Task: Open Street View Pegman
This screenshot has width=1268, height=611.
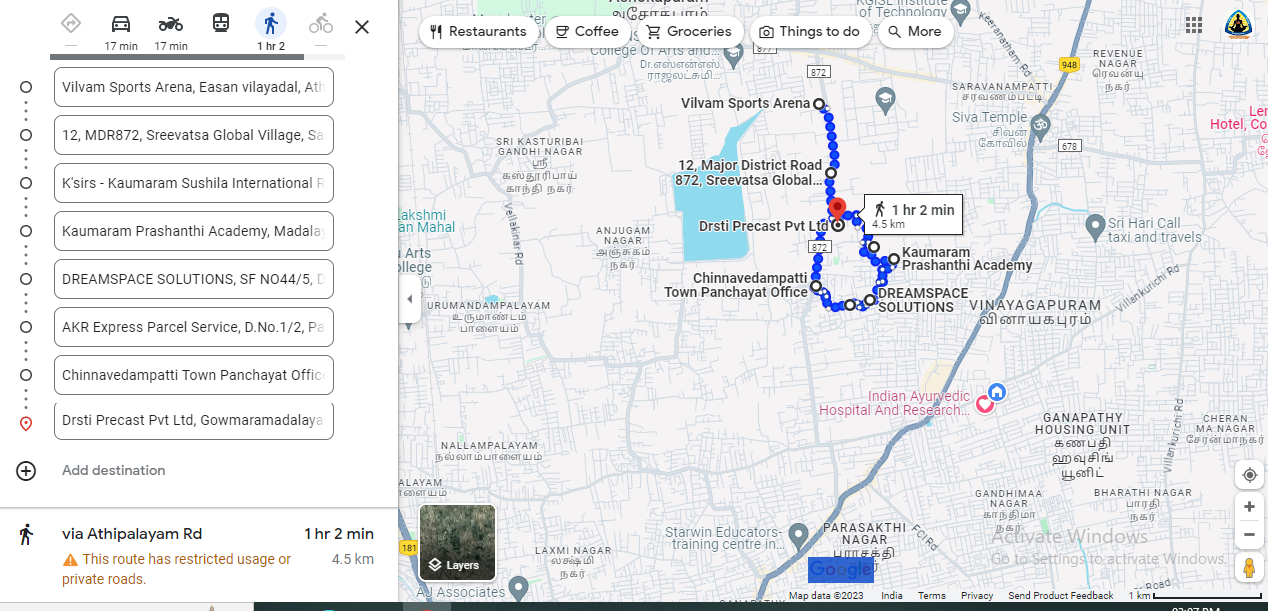Action: (x=1249, y=569)
